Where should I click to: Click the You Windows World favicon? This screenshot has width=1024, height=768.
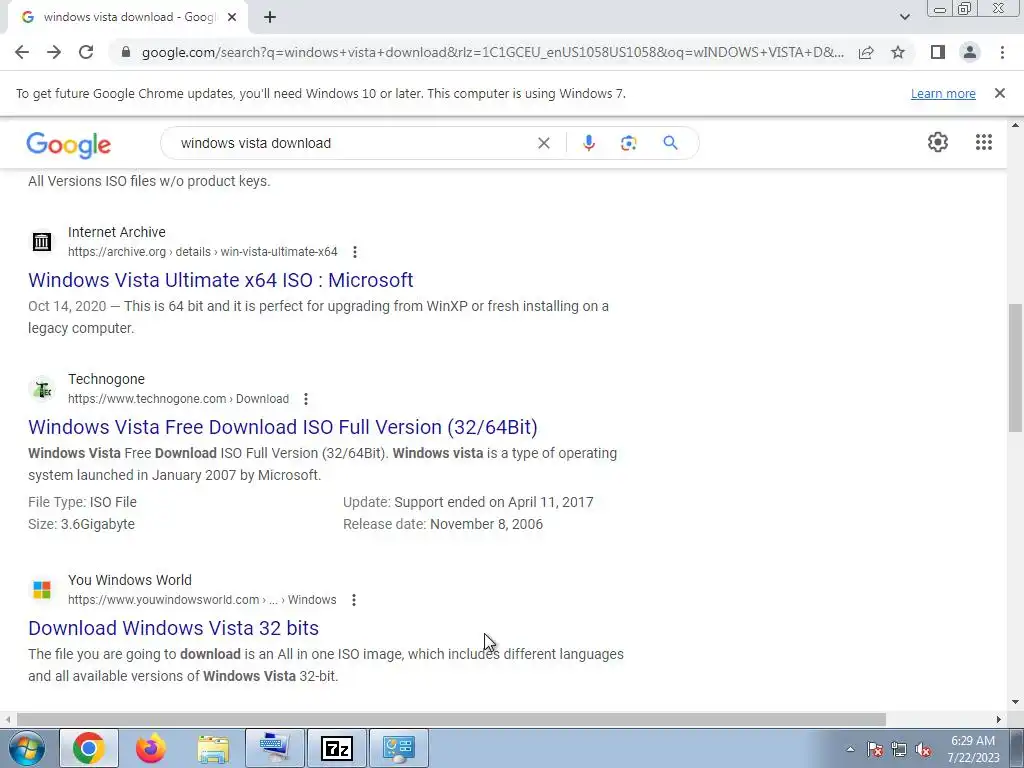[x=42, y=590]
